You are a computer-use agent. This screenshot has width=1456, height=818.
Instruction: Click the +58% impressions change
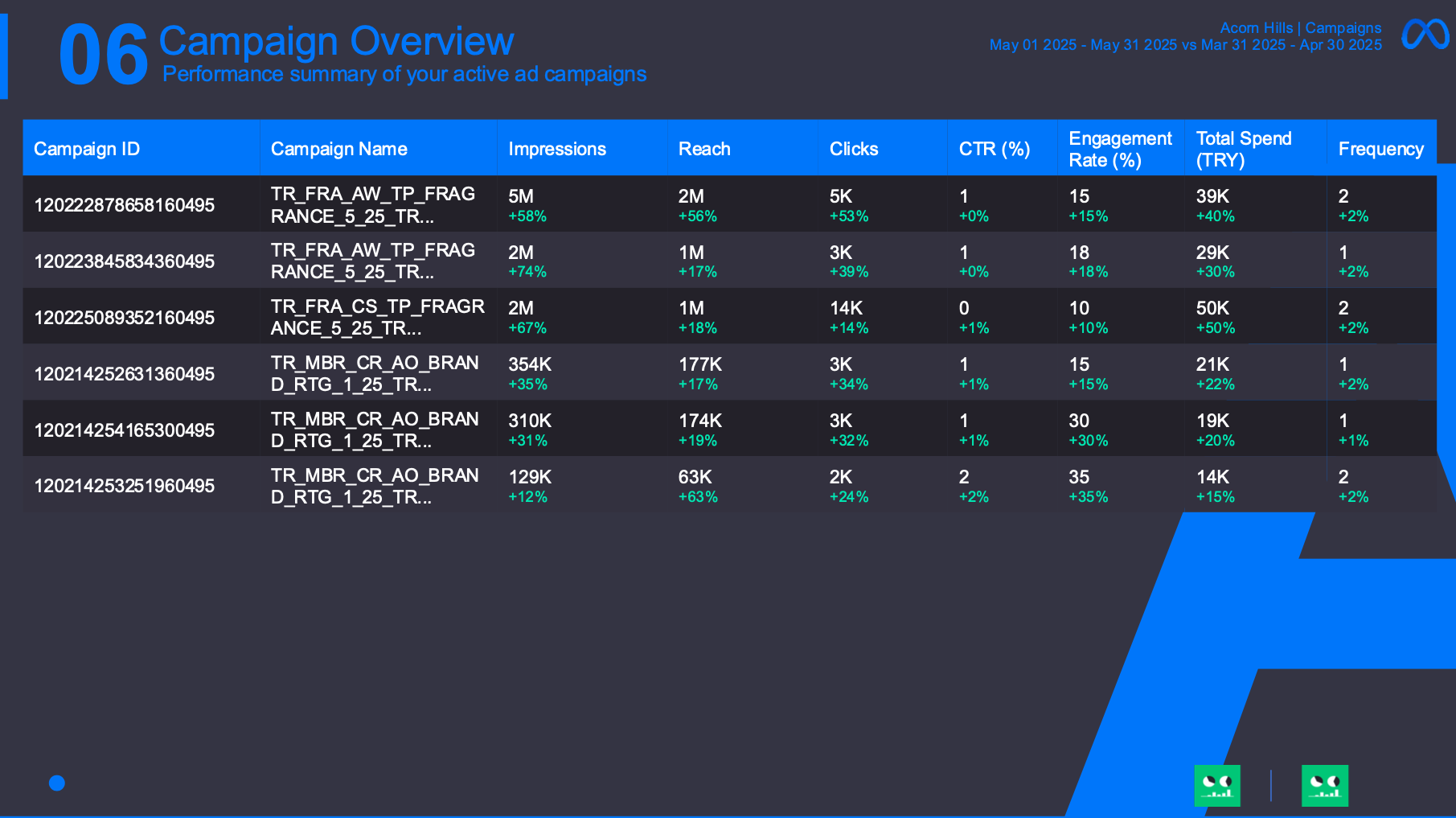click(x=527, y=216)
